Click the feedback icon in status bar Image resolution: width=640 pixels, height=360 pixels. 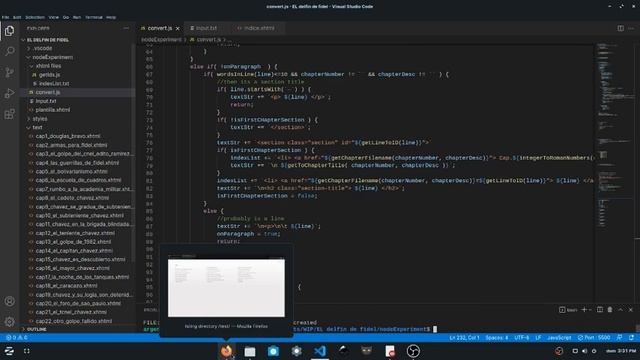(620, 338)
